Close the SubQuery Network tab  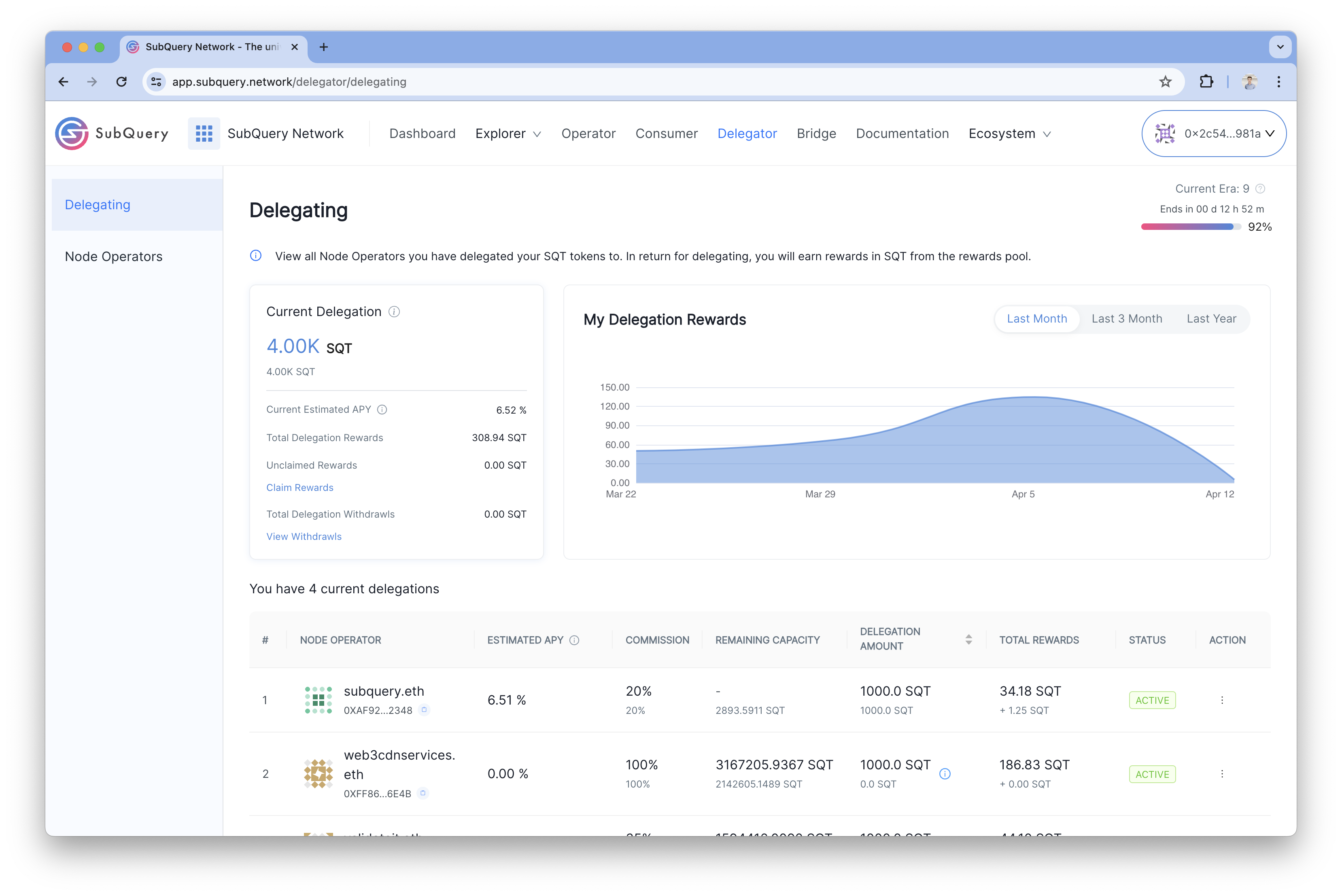coord(295,47)
